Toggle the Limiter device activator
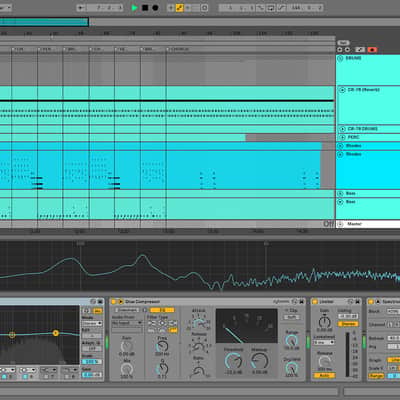 coord(315,302)
